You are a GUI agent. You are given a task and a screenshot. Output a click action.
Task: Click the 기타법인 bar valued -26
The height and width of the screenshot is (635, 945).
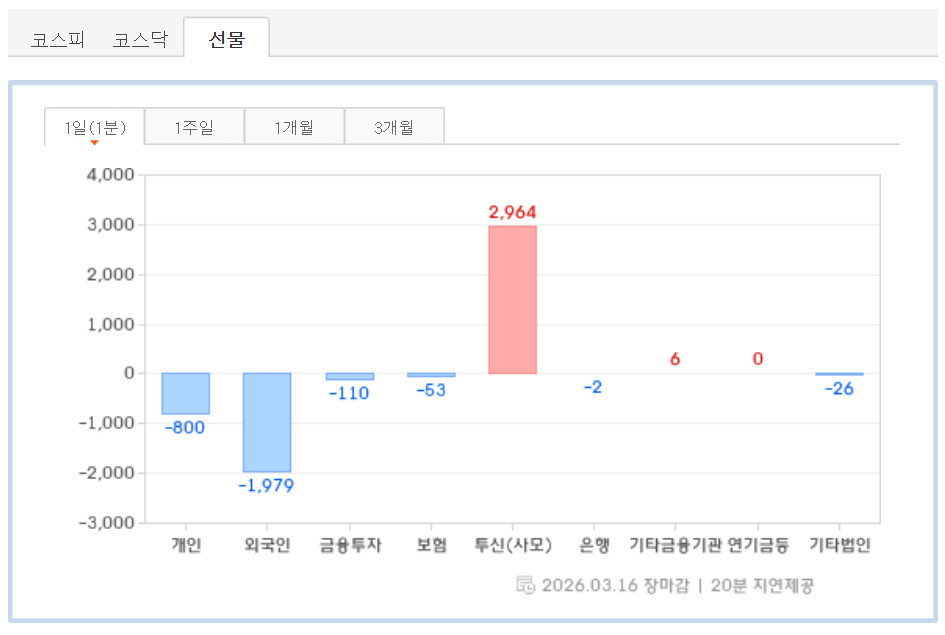point(840,374)
